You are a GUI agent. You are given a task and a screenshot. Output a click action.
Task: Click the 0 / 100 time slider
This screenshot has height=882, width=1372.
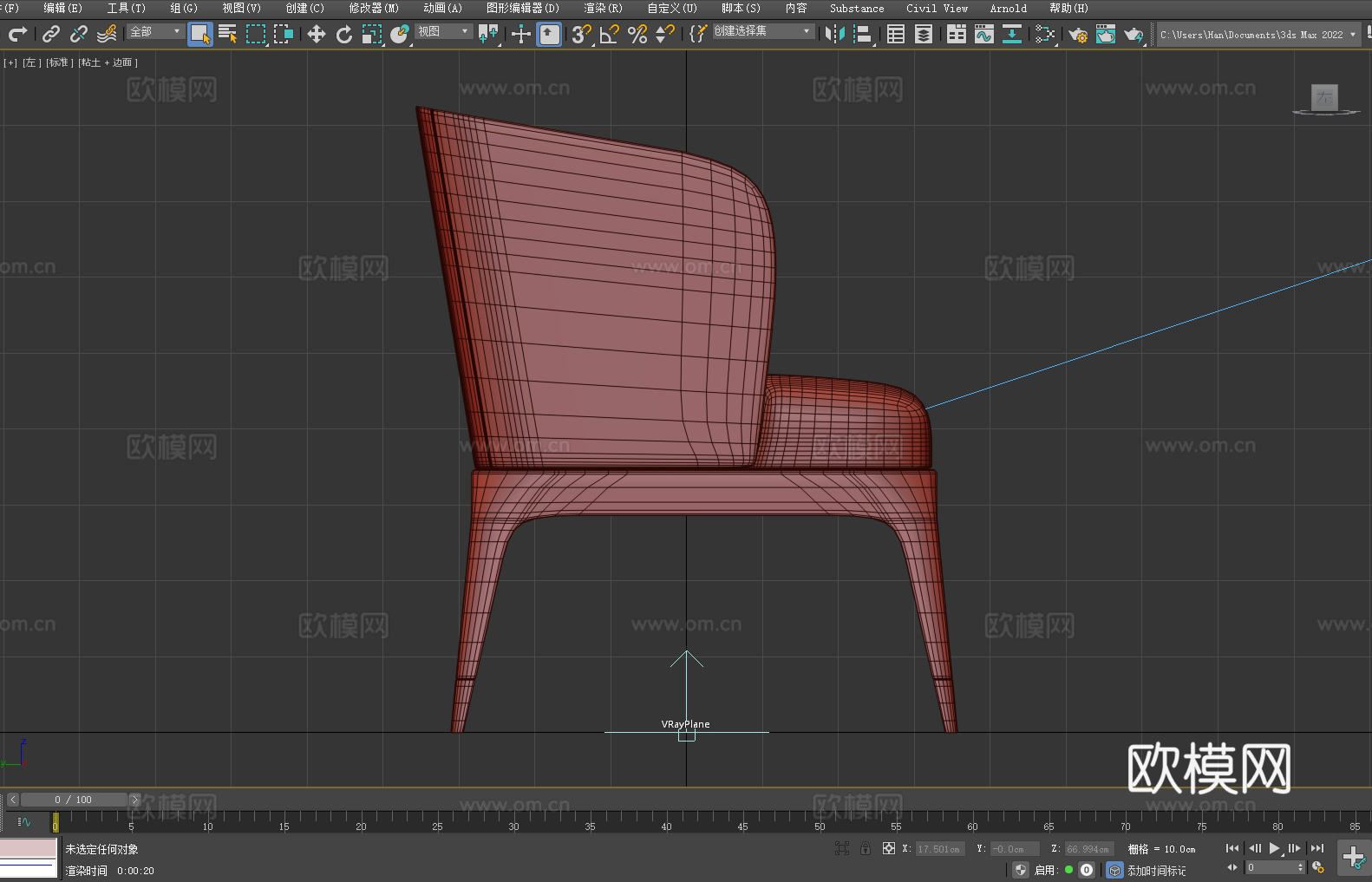click(74, 800)
